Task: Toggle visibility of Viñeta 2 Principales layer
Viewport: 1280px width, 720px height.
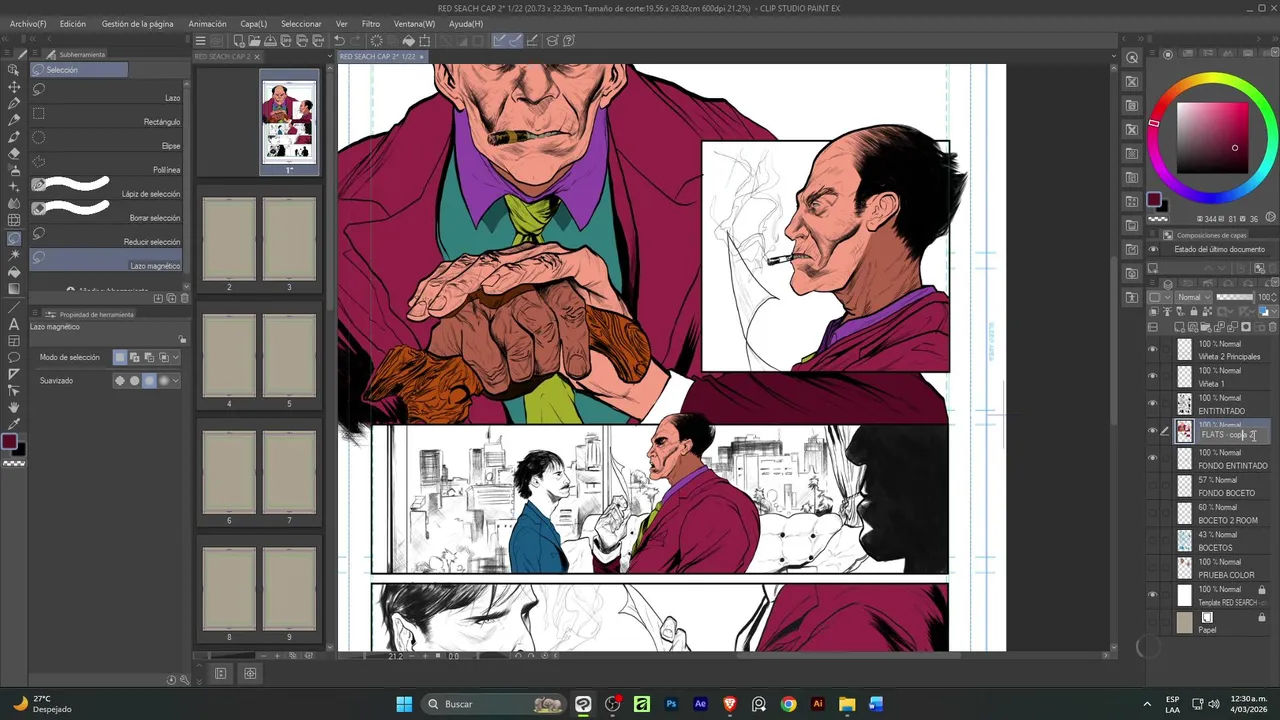Action: (x=1152, y=349)
